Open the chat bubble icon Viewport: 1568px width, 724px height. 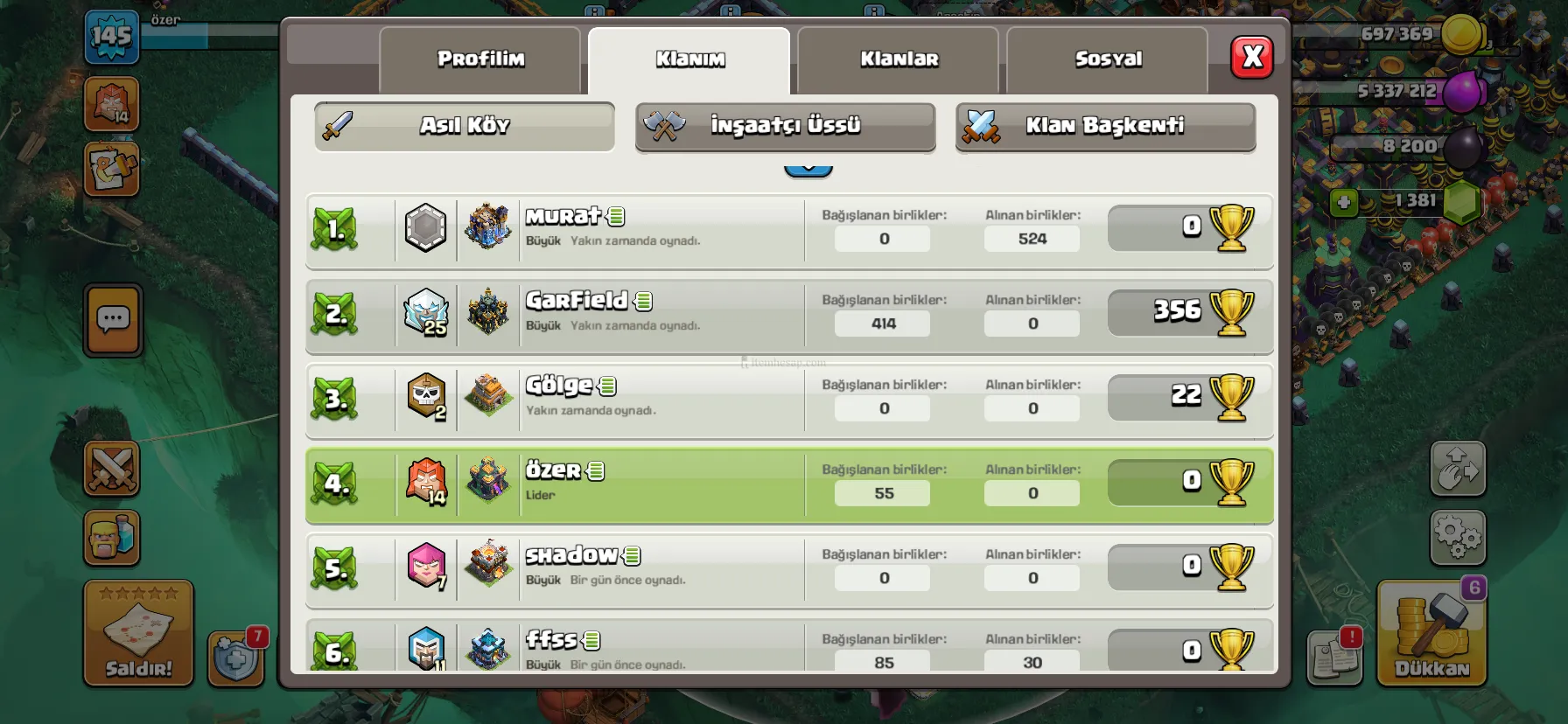tap(113, 320)
